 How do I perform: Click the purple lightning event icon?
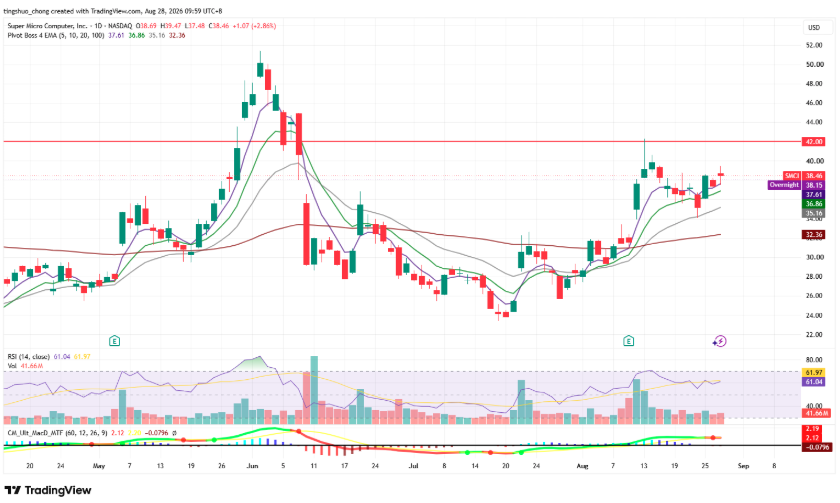click(x=719, y=341)
